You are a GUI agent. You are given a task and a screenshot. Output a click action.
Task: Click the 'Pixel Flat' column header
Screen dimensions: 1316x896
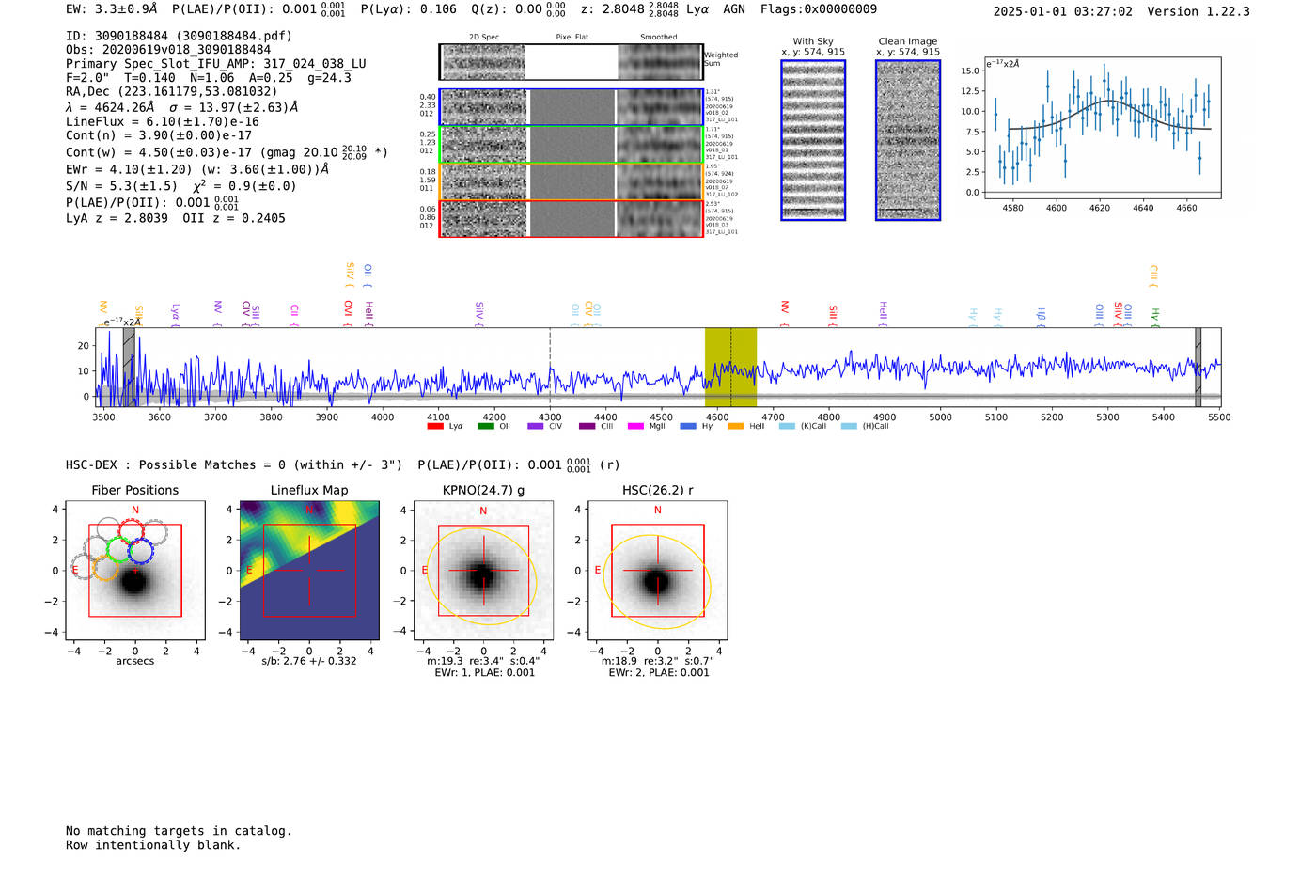pyautogui.click(x=572, y=38)
